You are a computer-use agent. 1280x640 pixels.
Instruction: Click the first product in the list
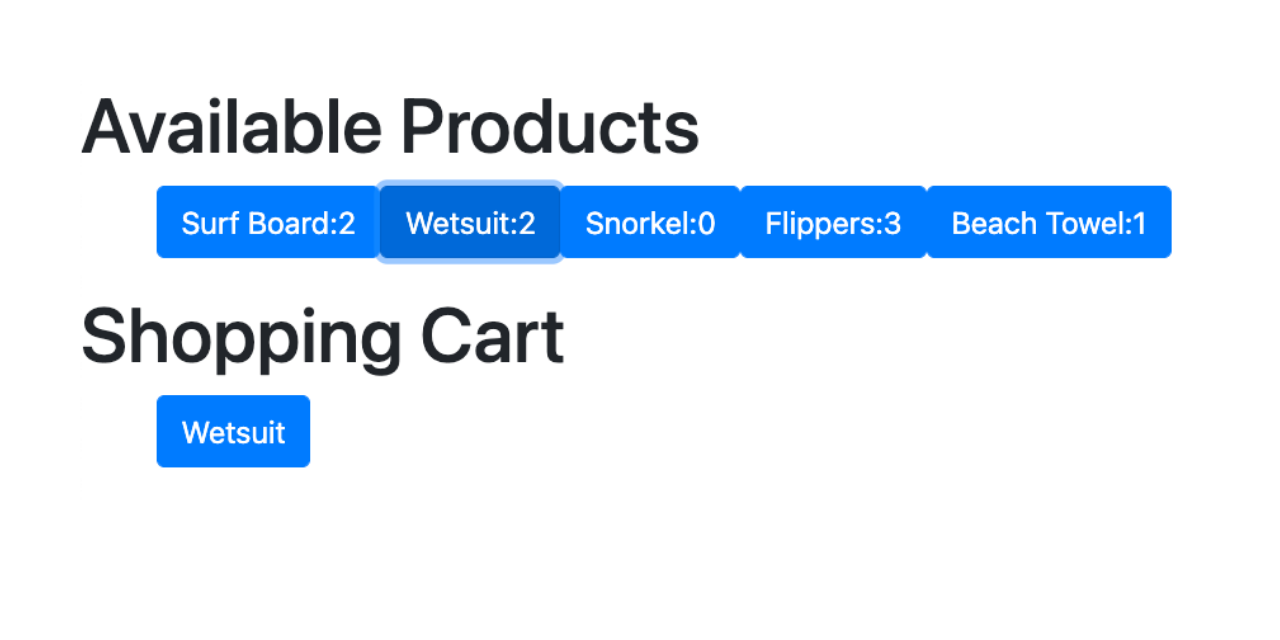pos(267,222)
